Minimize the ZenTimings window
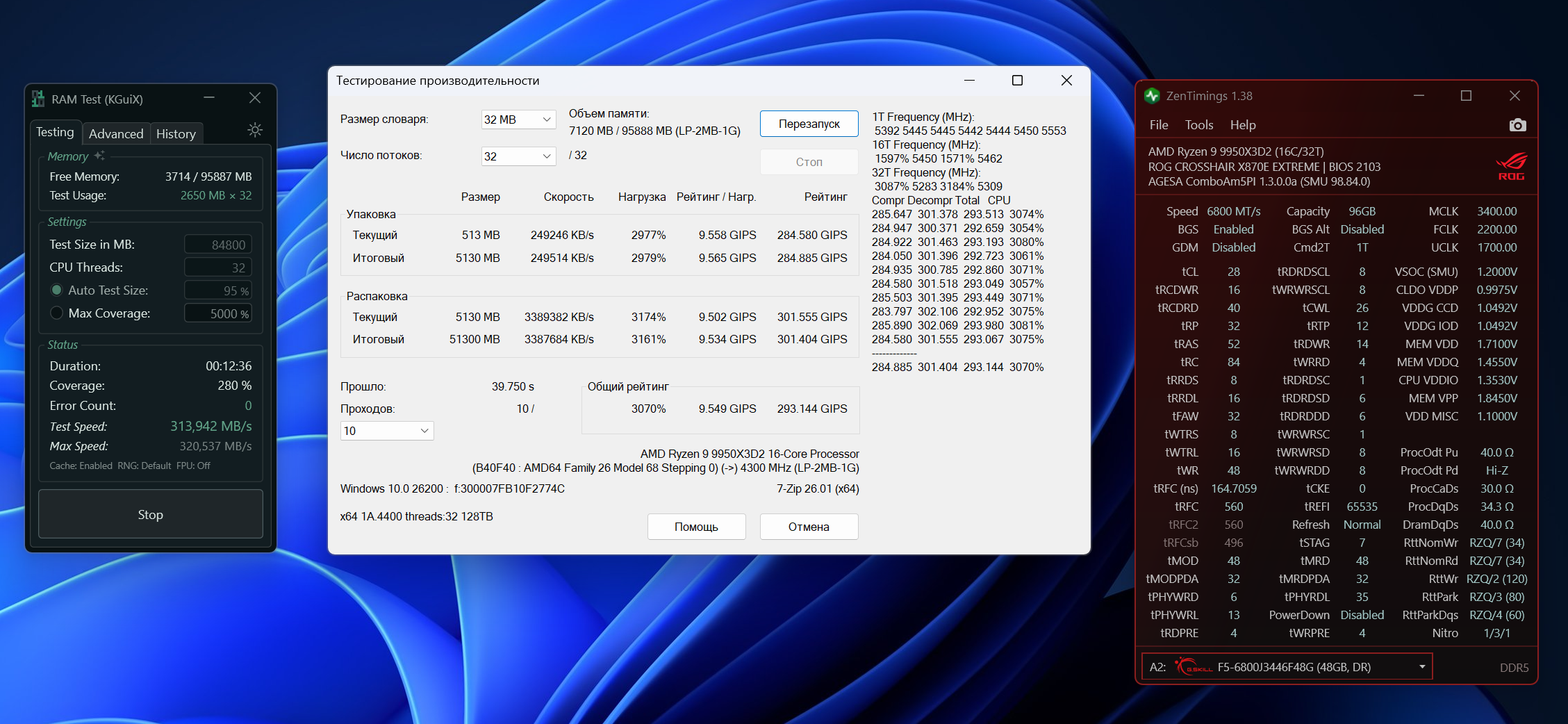The height and width of the screenshot is (724, 1568). click(x=1419, y=96)
